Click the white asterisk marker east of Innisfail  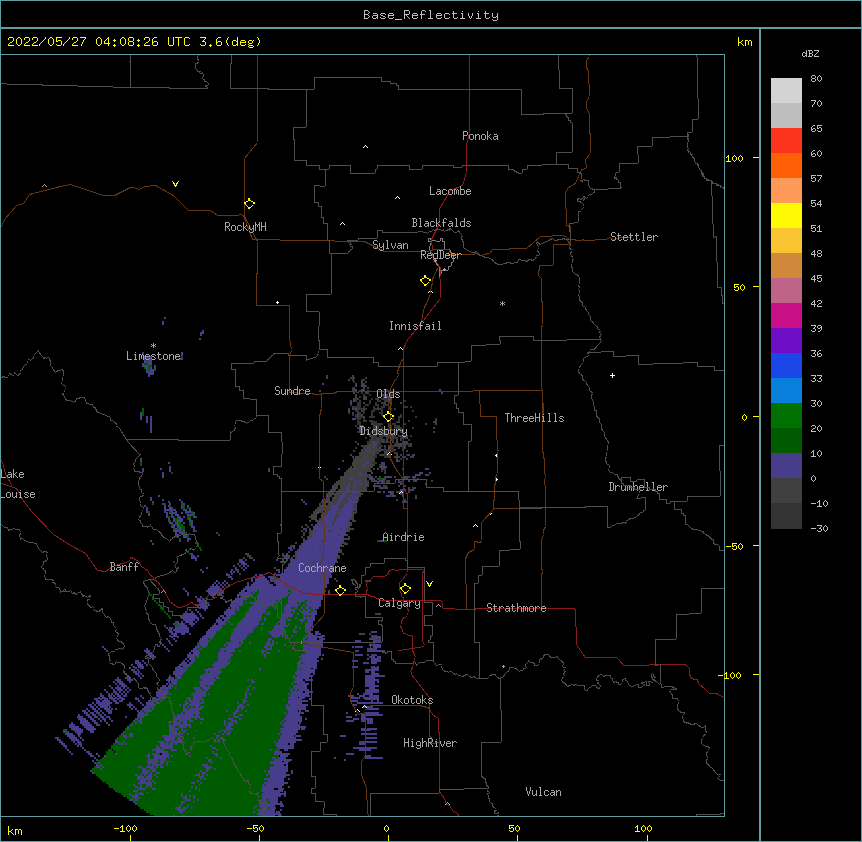click(502, 303)
